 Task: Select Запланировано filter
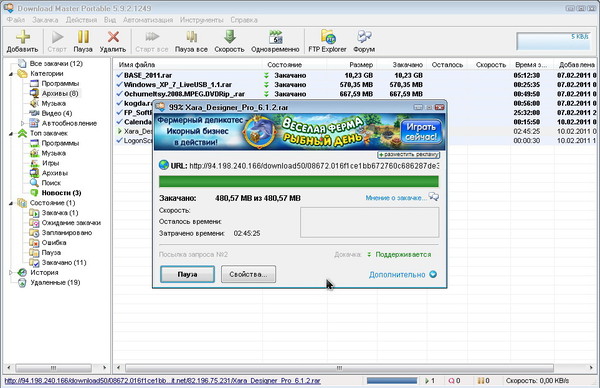pyautogui.click(x=67, y=233)
